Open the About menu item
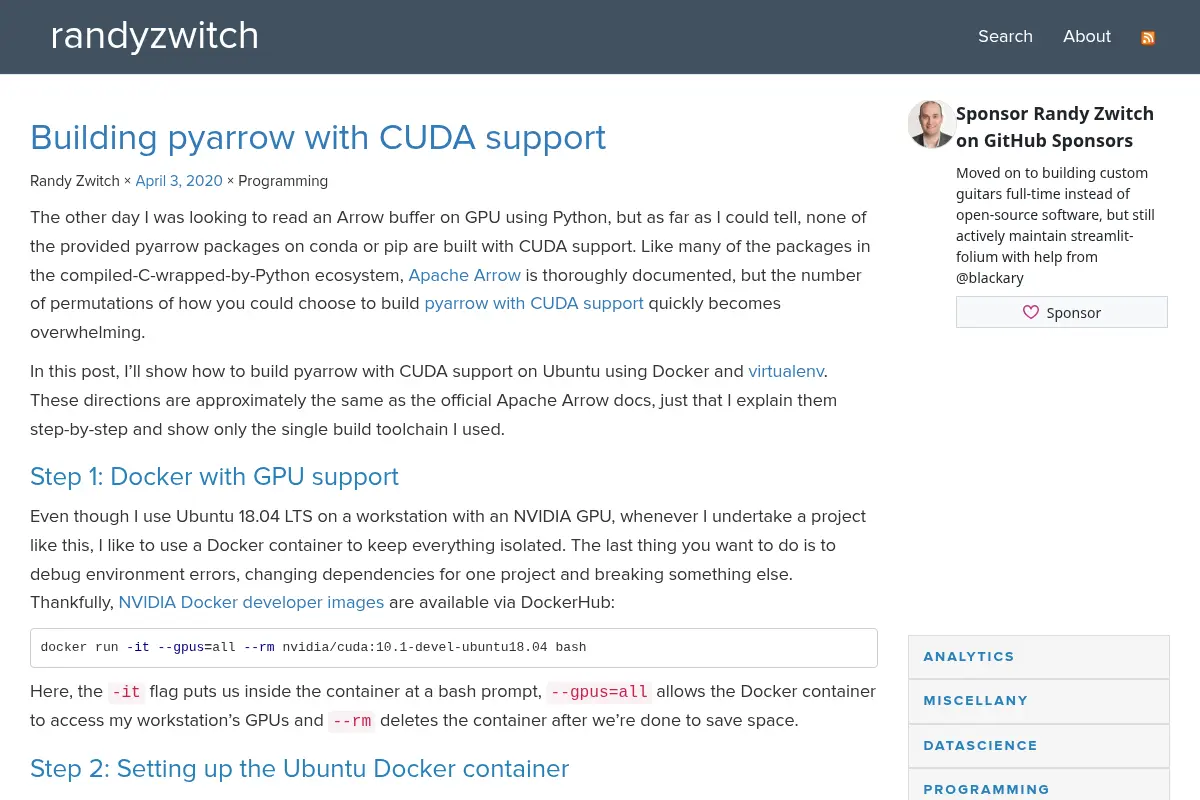 (x=1087, y=36)
